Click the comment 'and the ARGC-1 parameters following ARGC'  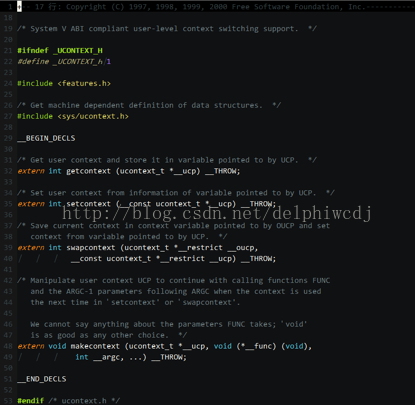click(x=176, y=291)
